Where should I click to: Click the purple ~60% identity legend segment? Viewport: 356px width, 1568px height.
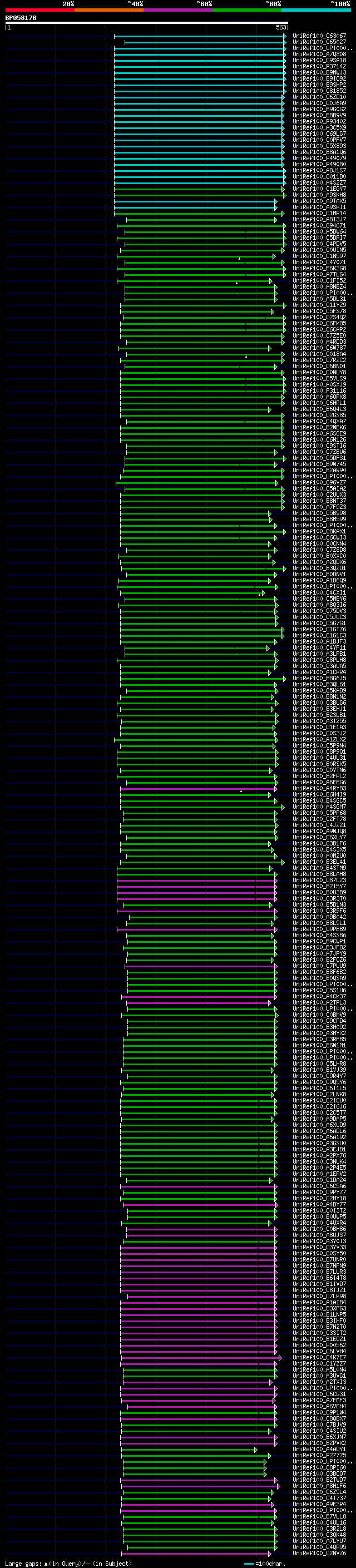tap(177, 10)
